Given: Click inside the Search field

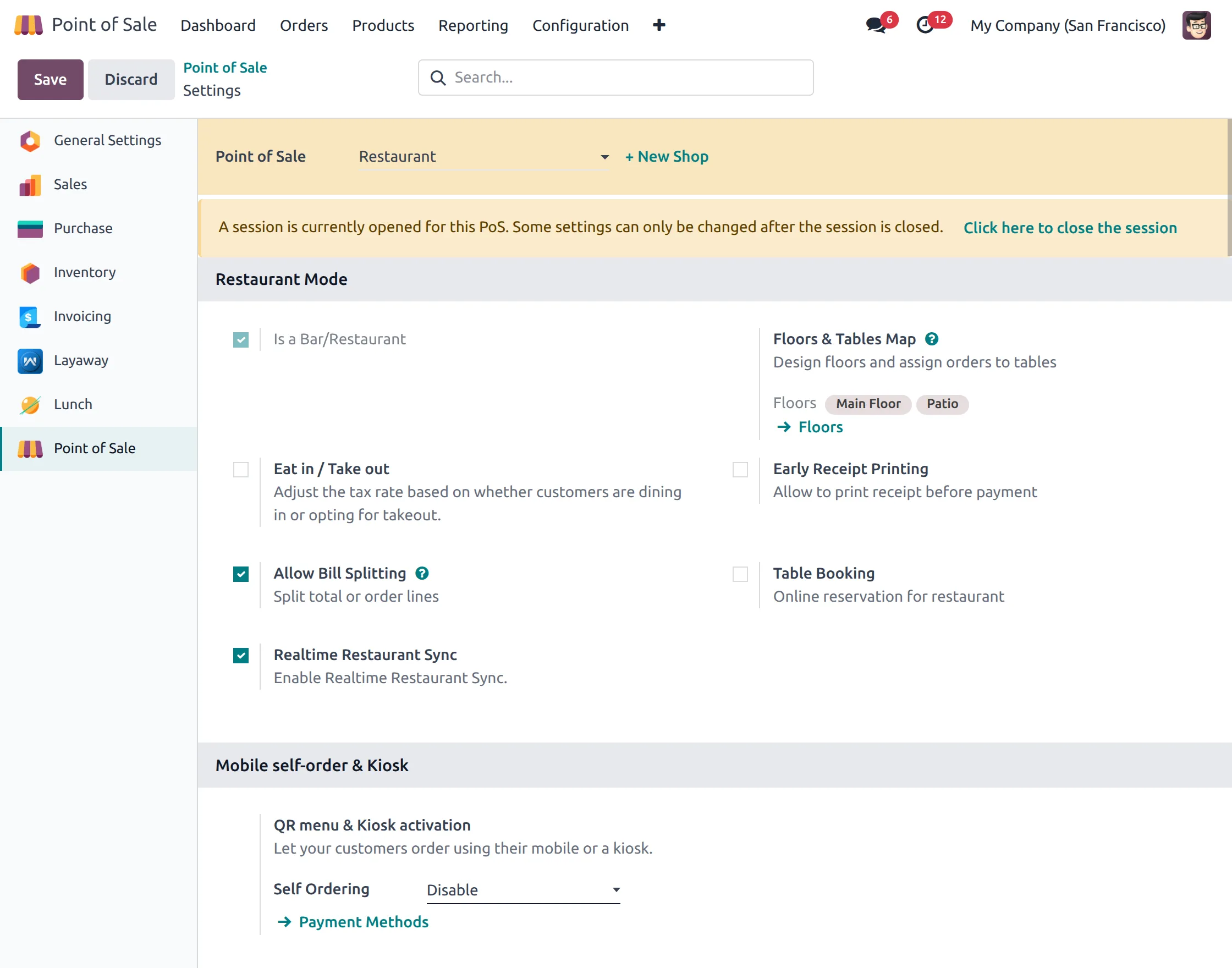Looking at the screenshot, I should coord(615,78).
